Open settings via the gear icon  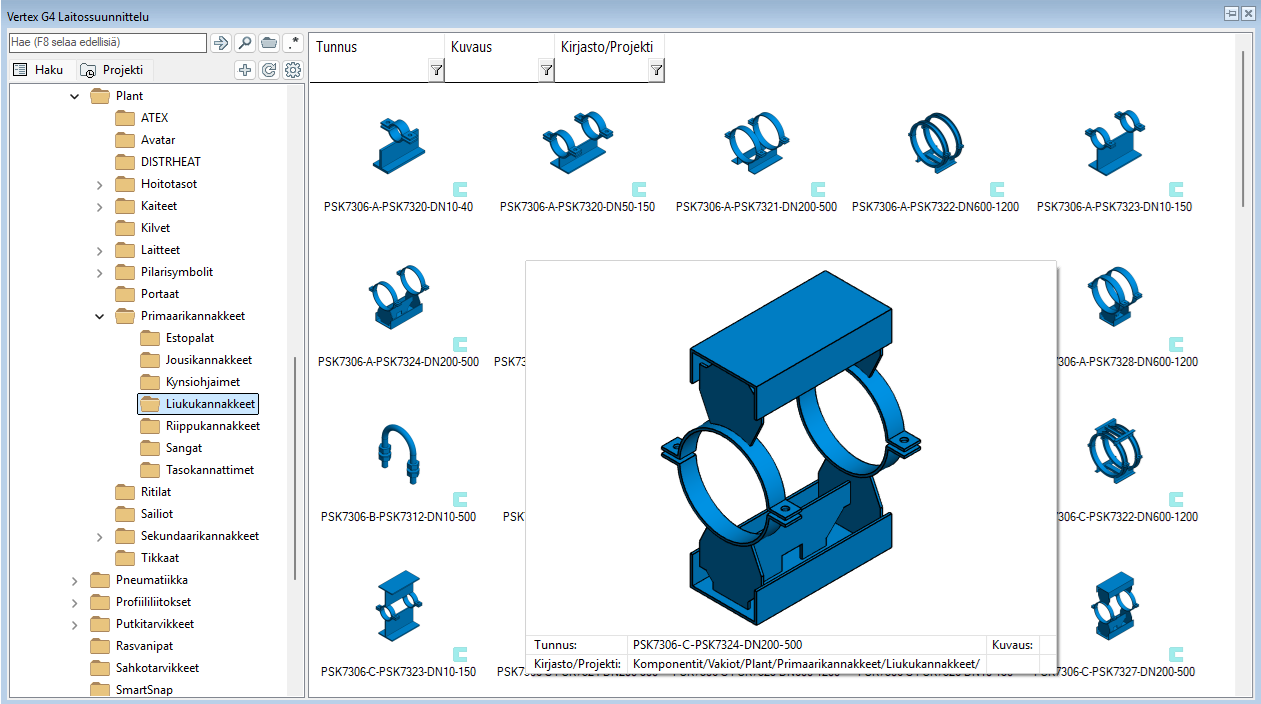292,70
